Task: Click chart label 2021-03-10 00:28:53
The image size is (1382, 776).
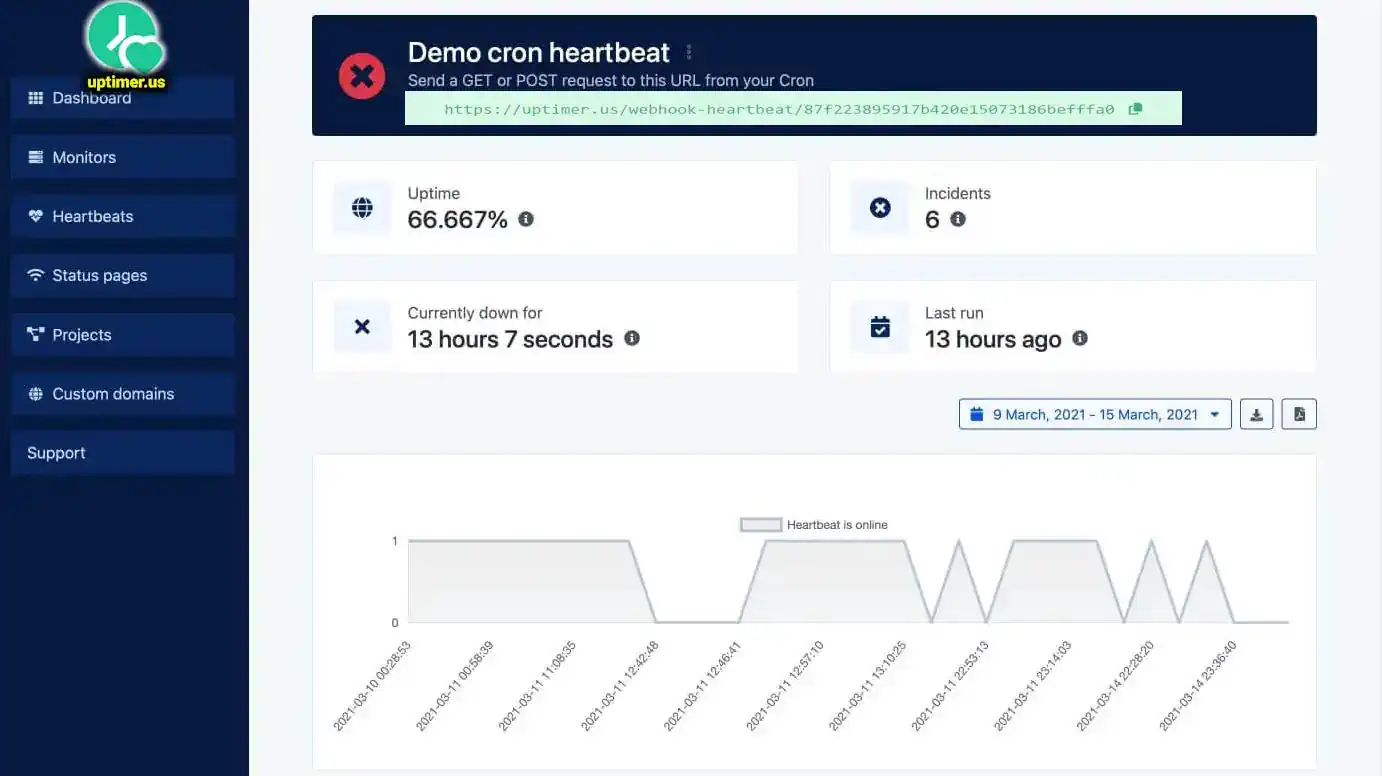Action: (x=372, y=686)
